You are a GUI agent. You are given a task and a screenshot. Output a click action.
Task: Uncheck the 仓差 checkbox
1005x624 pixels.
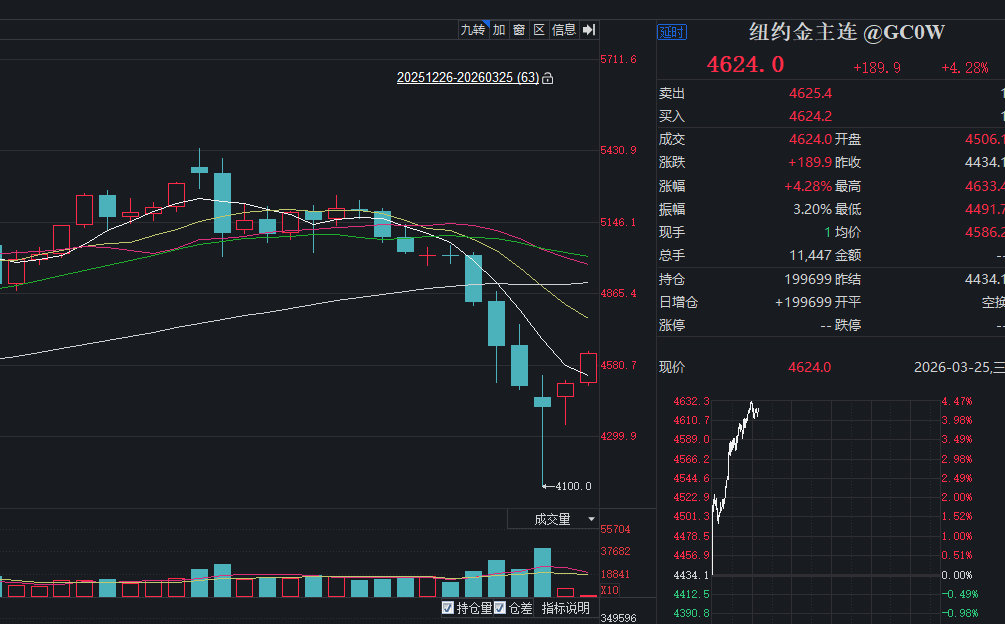[x=500, y=608]
